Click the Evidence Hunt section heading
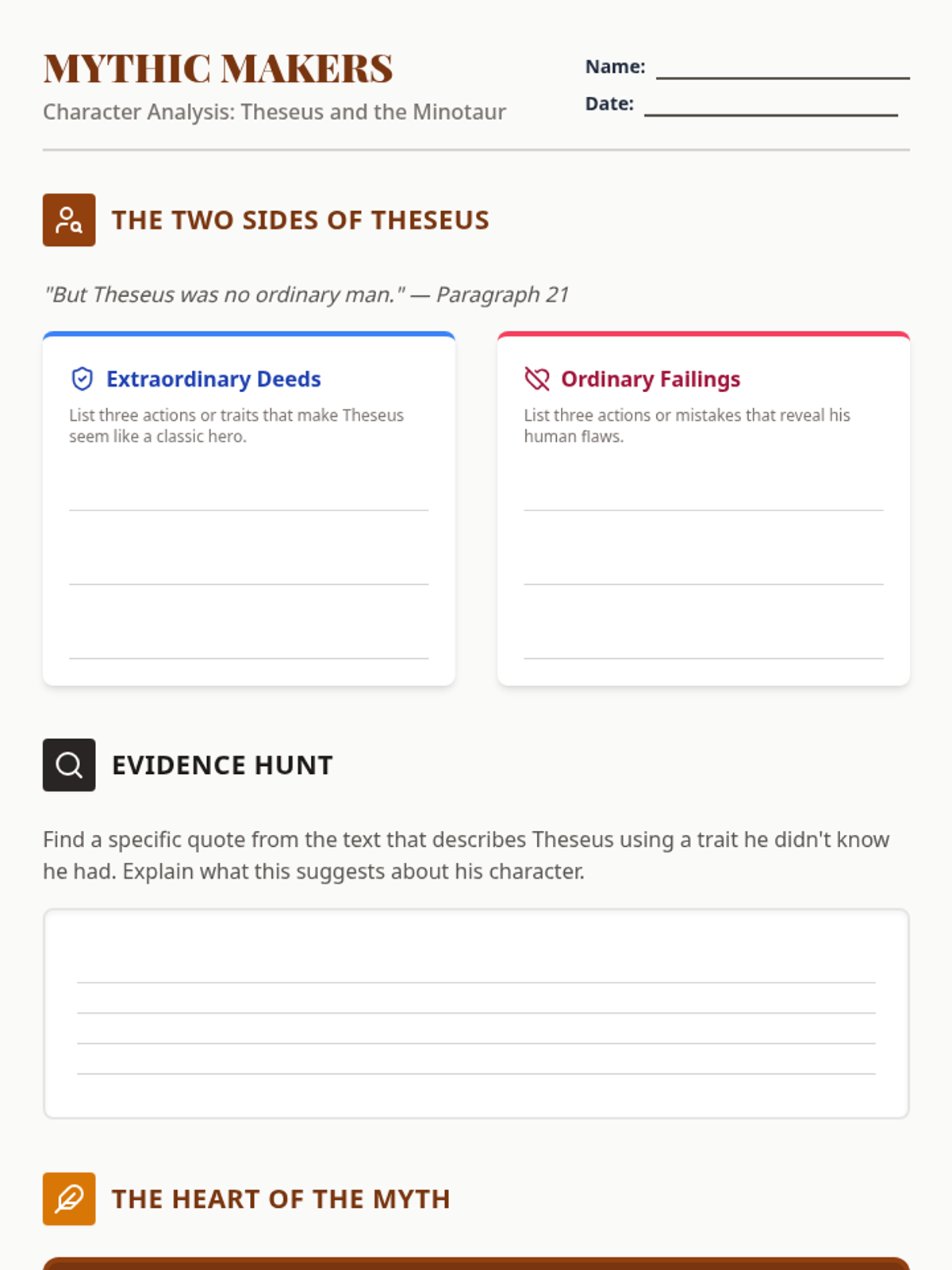Screen dimensions: 952x1270 tap(222, 765)
